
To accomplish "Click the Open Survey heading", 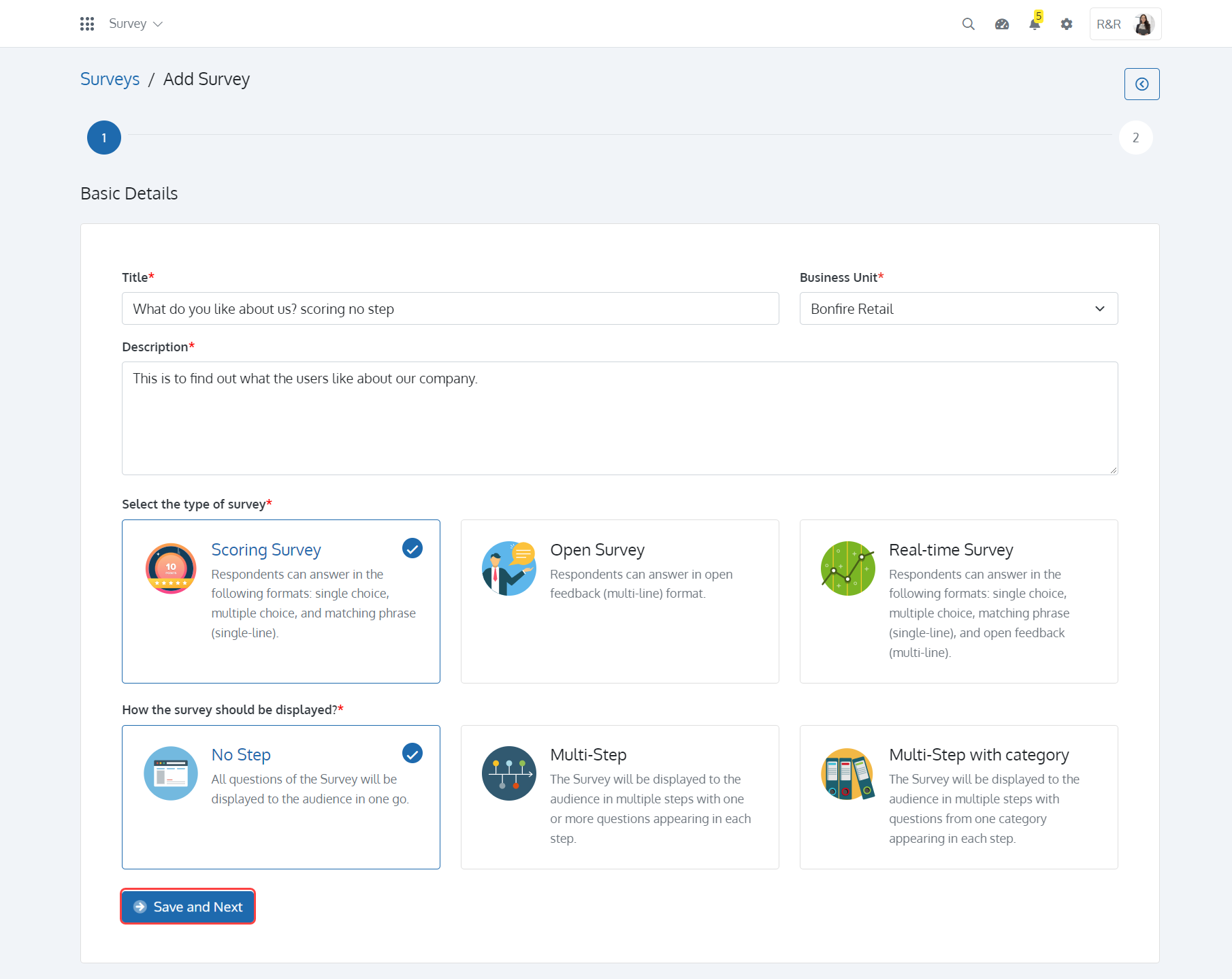I will coord(597,549).
